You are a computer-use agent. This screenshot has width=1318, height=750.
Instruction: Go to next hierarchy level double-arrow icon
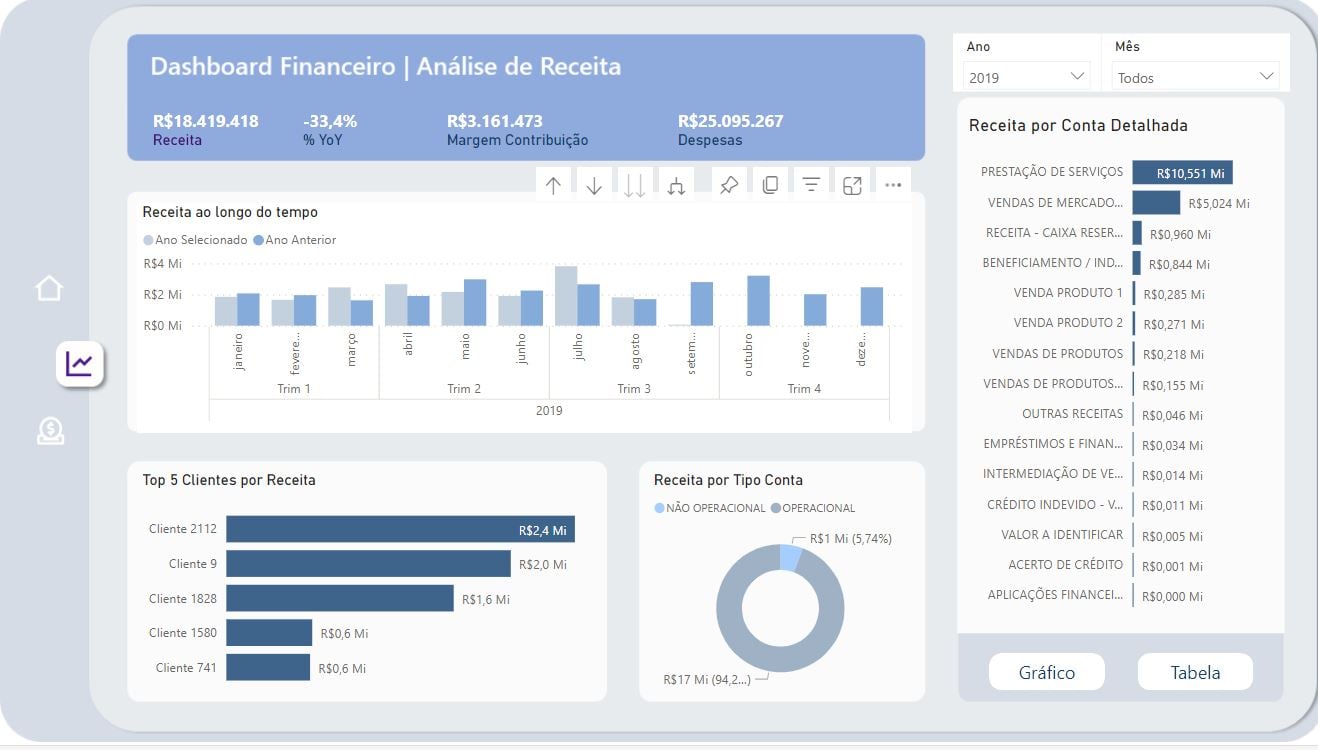pyautogui.click(x=635, y=185)
